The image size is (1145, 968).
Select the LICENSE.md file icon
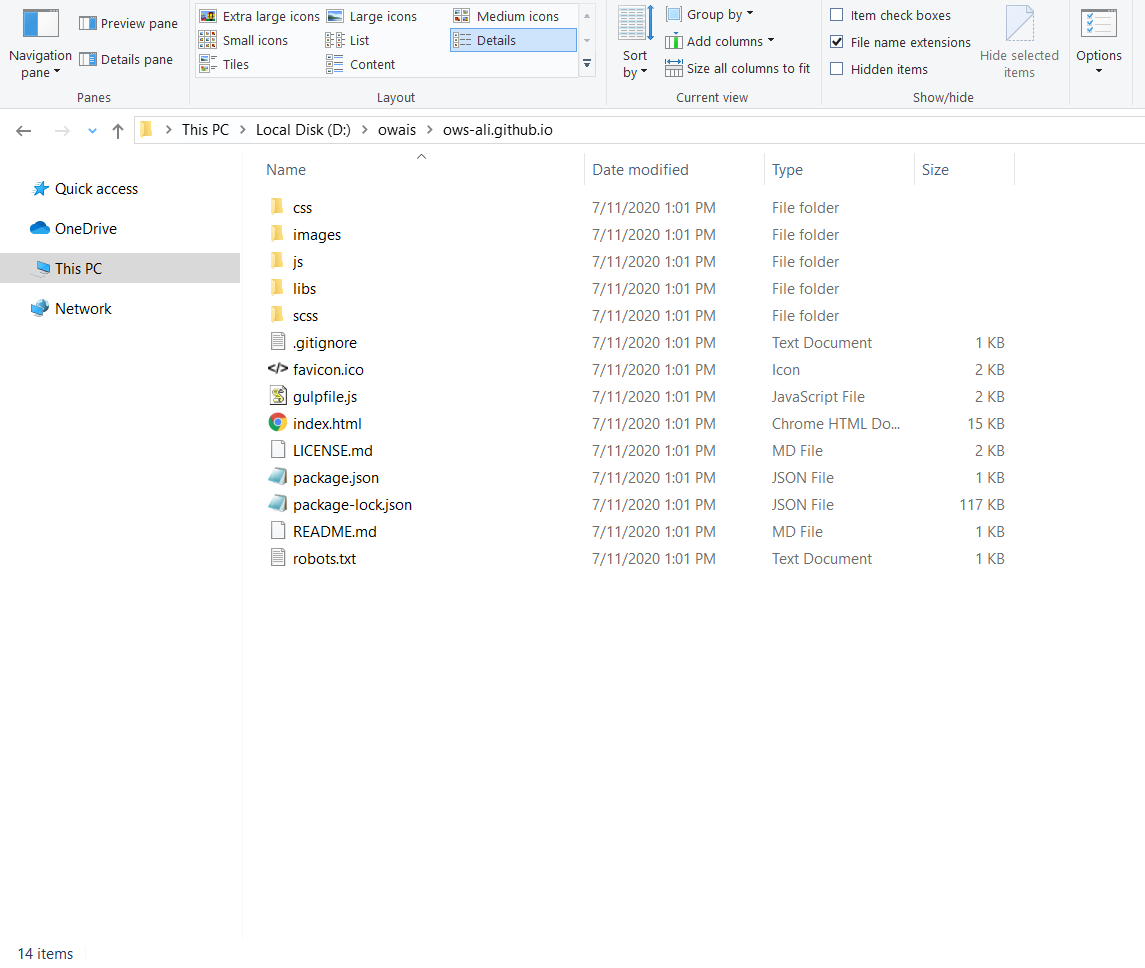click(x=277, y=450)
